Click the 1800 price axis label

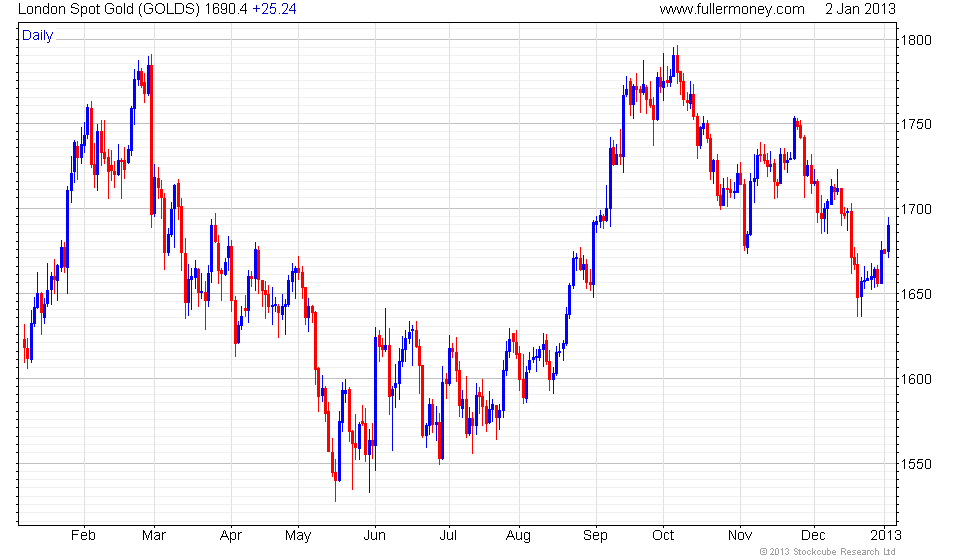[x=916, y=41]
